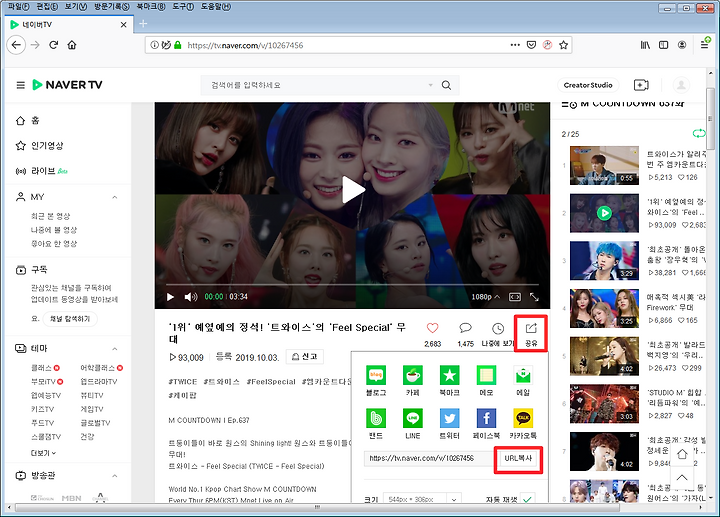Click 채널 탐색하기 button
Screen dimensions: 720x517
70,319
